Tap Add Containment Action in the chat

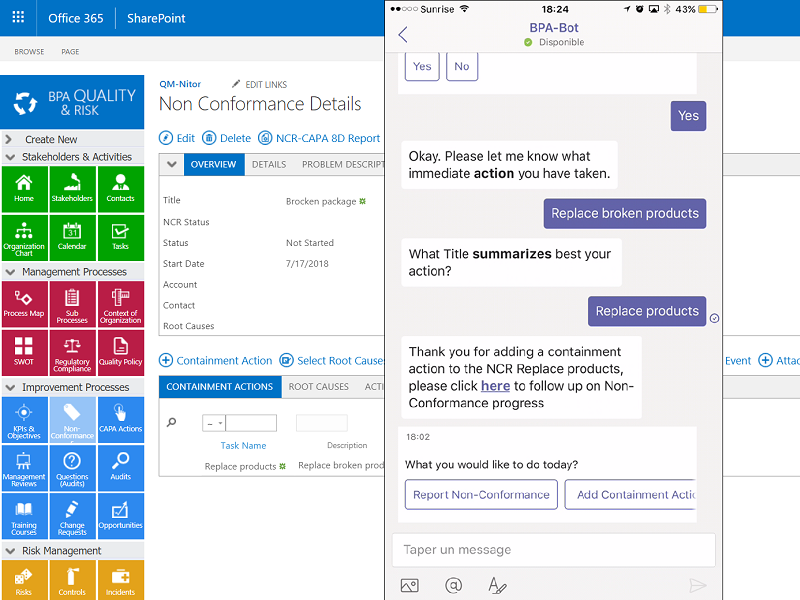click(630, 494)
